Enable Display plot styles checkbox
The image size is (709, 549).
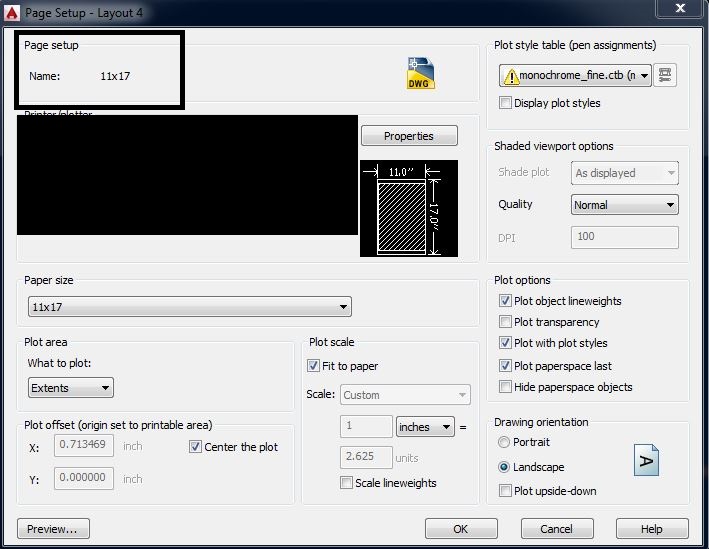[x=505, y=103]
